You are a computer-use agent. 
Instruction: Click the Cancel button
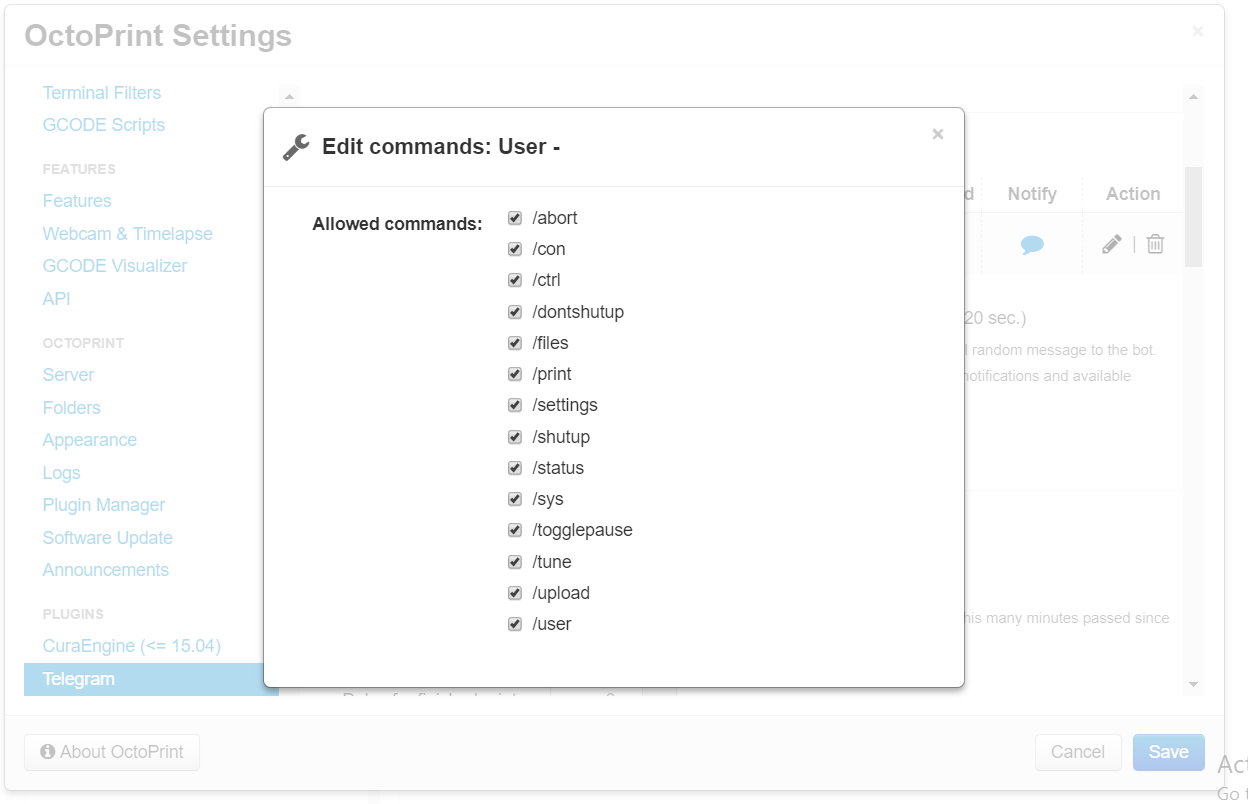pos(1078,752)
